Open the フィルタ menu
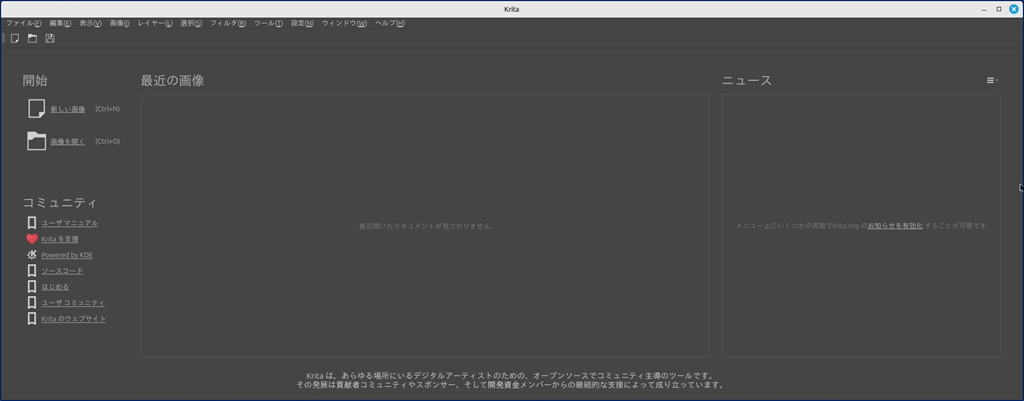Screen dimensions: 1024x401 (228, 23)
